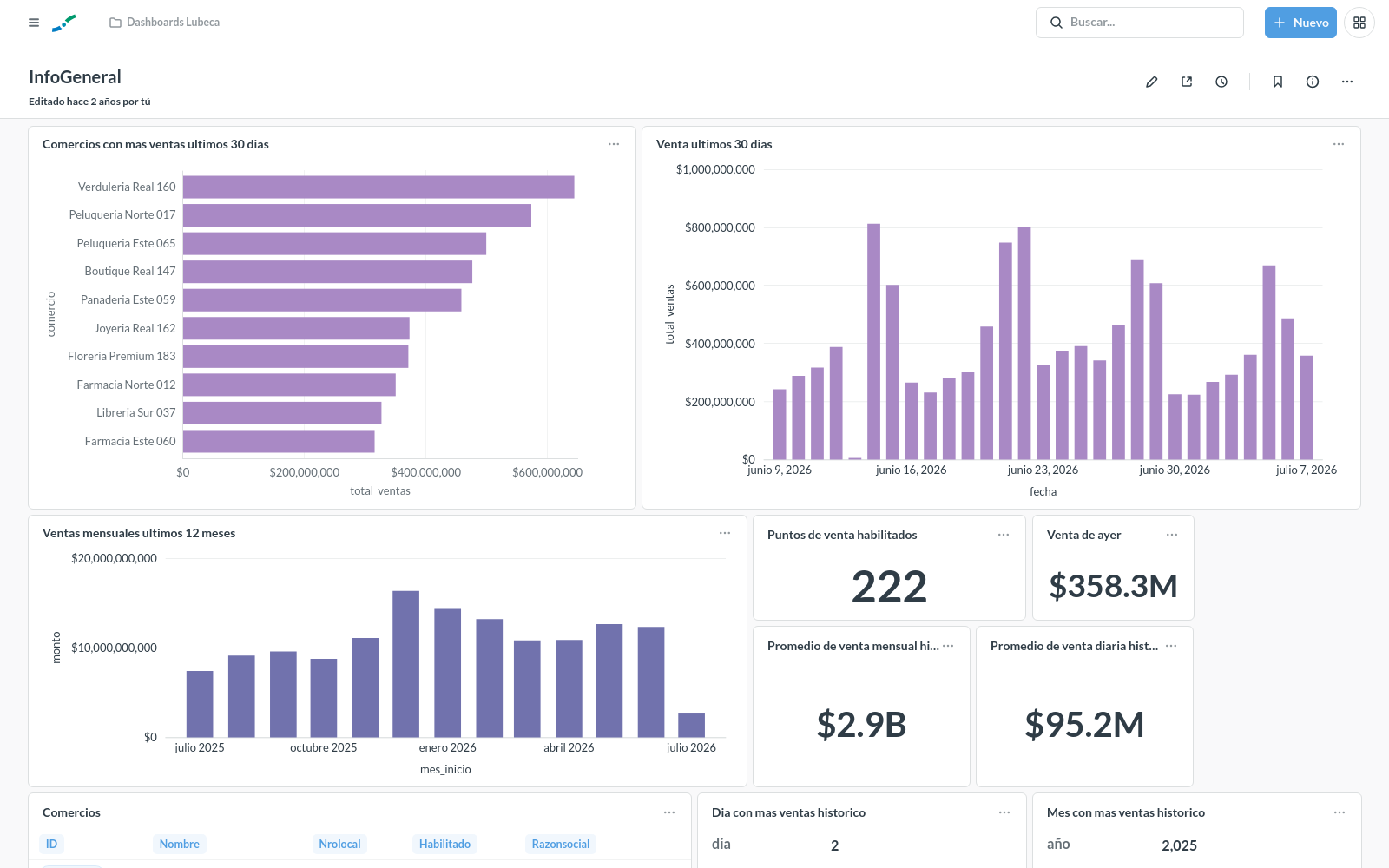Click the 222 puntos de venta value
Screen dimensions: 1389x868
pos(889,587)
